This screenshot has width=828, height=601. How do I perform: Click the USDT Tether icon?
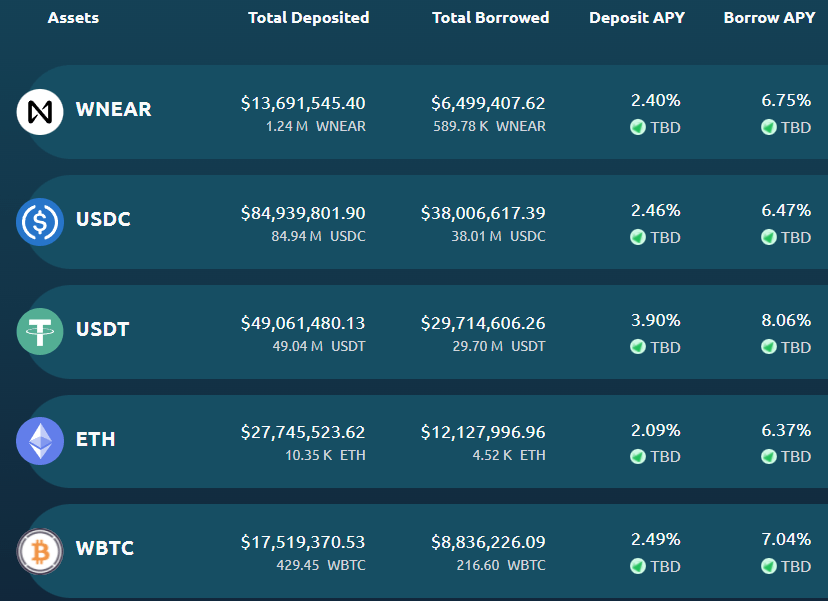click(40, 332)
